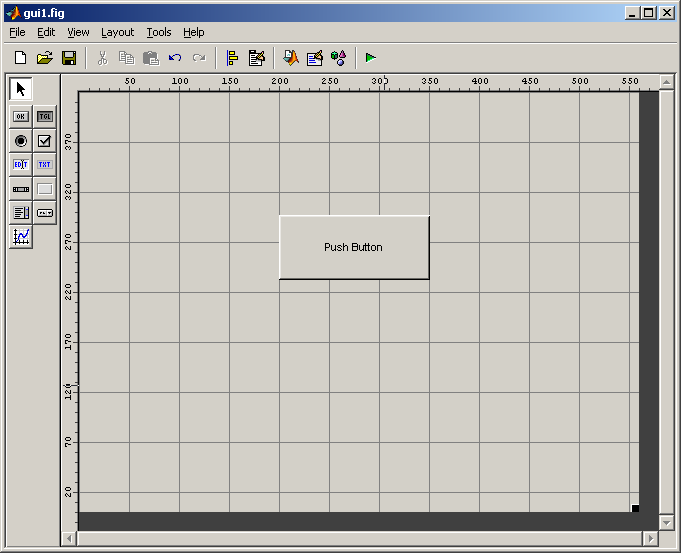
Task: Click the Redo toolbar icon
Action: tap(199, 58)
